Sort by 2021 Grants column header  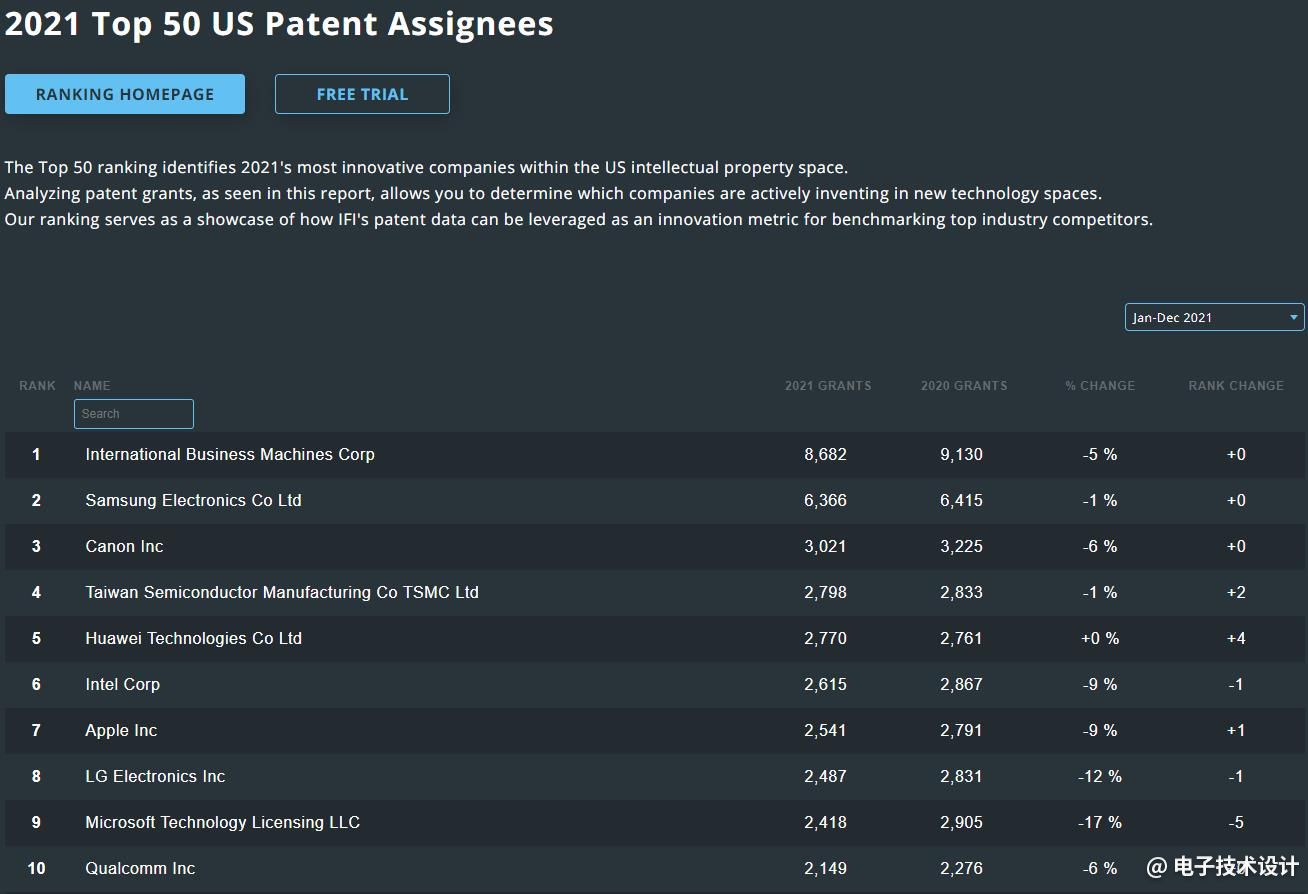827,386
